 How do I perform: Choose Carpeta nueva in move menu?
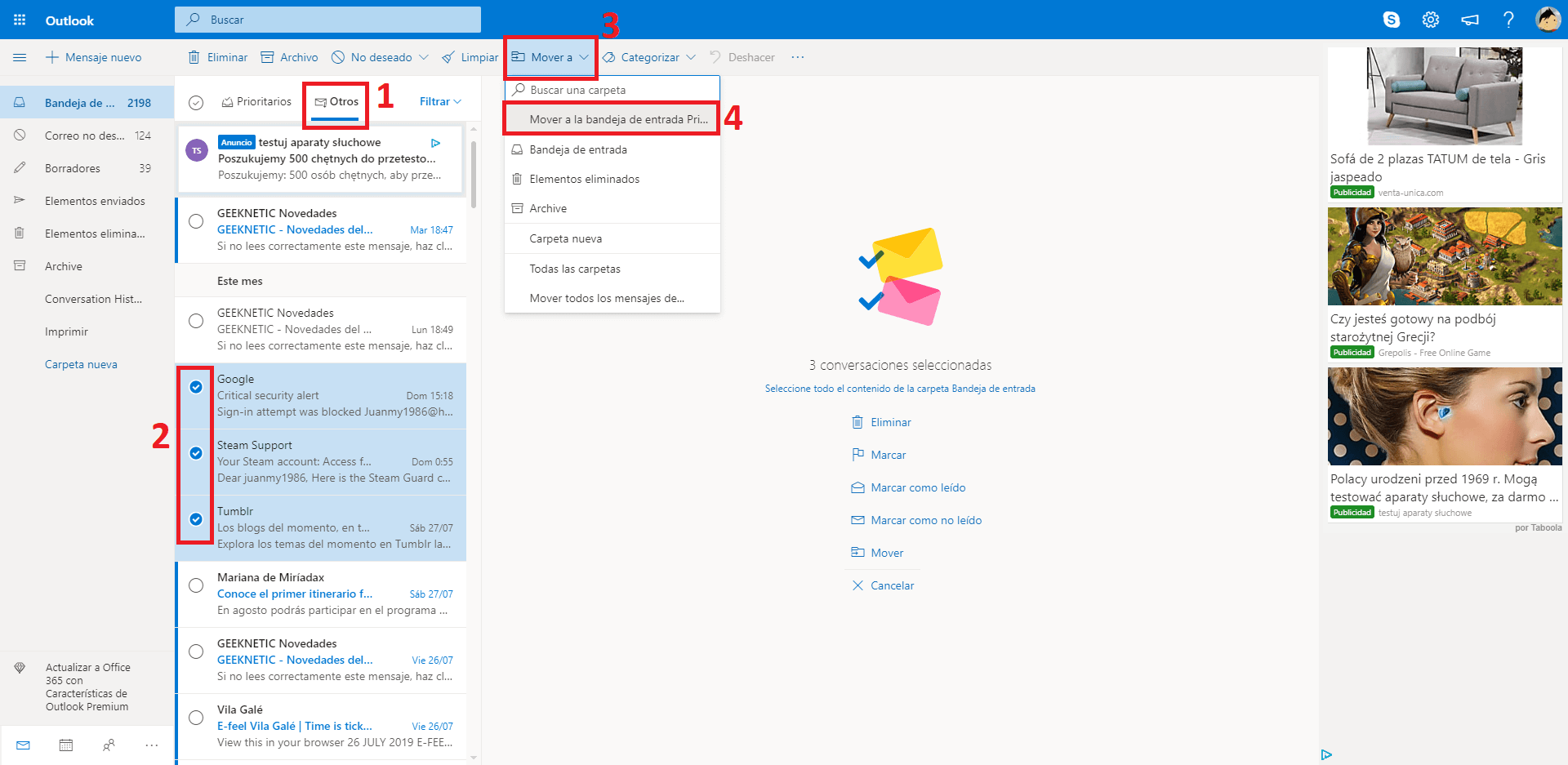(612, 238)
